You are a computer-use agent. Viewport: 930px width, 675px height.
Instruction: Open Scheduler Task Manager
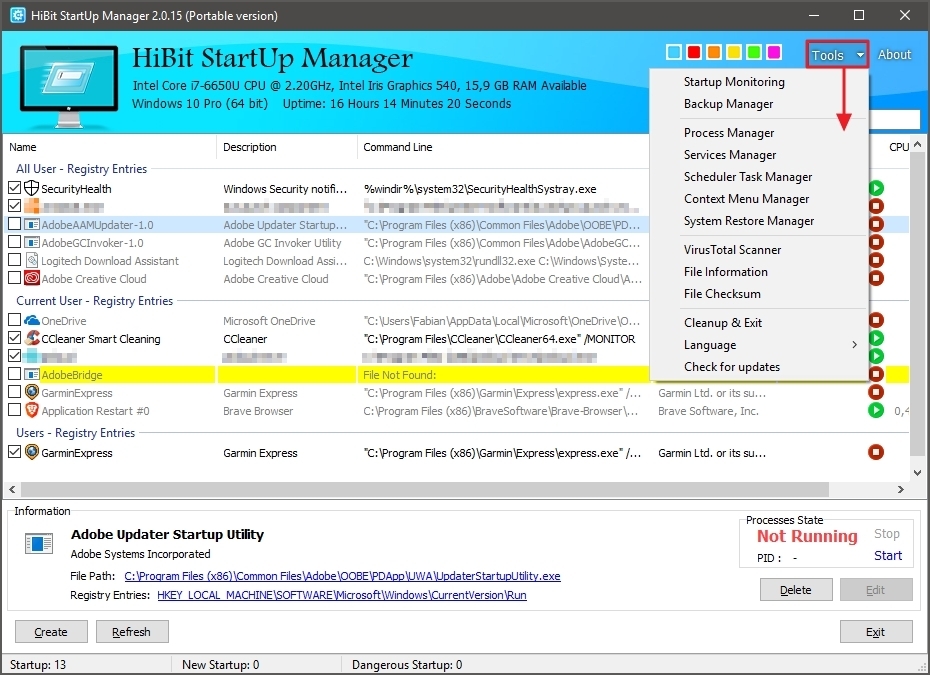(x=759, y=177)
